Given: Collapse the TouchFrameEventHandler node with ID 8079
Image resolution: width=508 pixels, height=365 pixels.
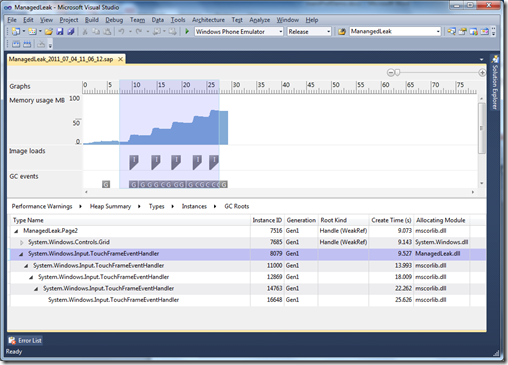Looking at the screenshot, I should tap(21, 254).
